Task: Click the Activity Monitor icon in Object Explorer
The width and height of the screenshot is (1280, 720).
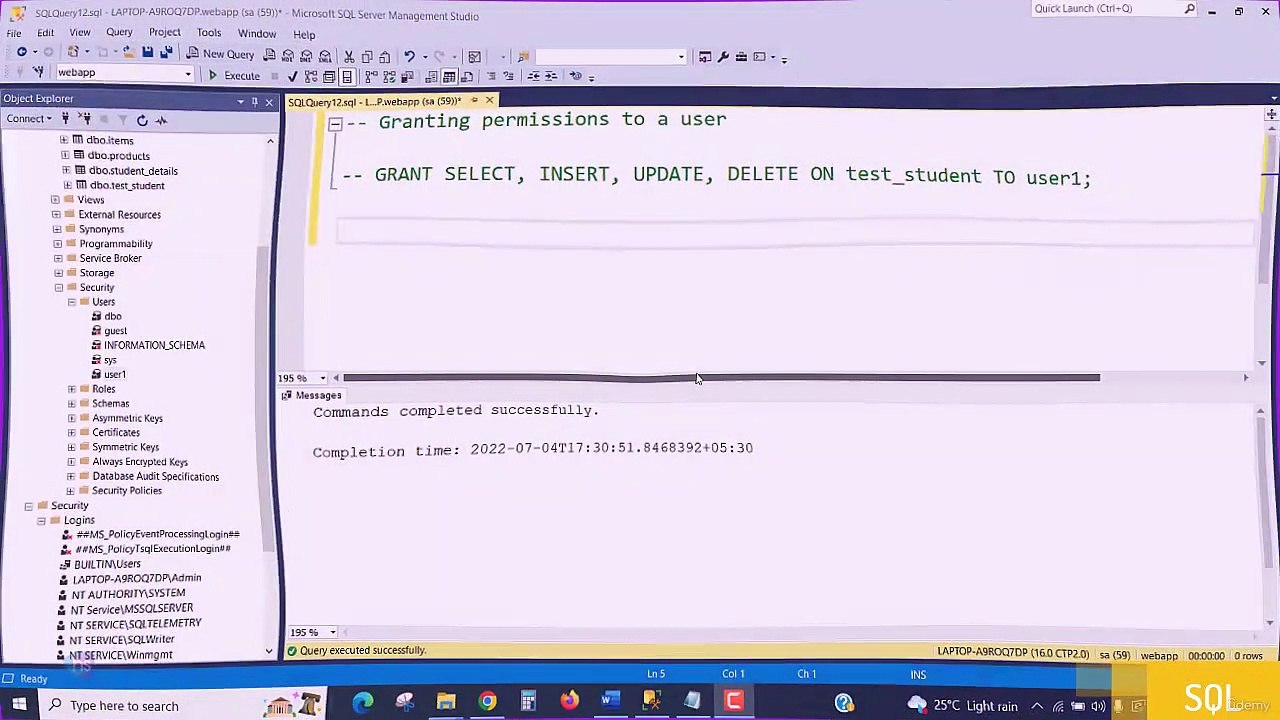Action: [161, 120]
